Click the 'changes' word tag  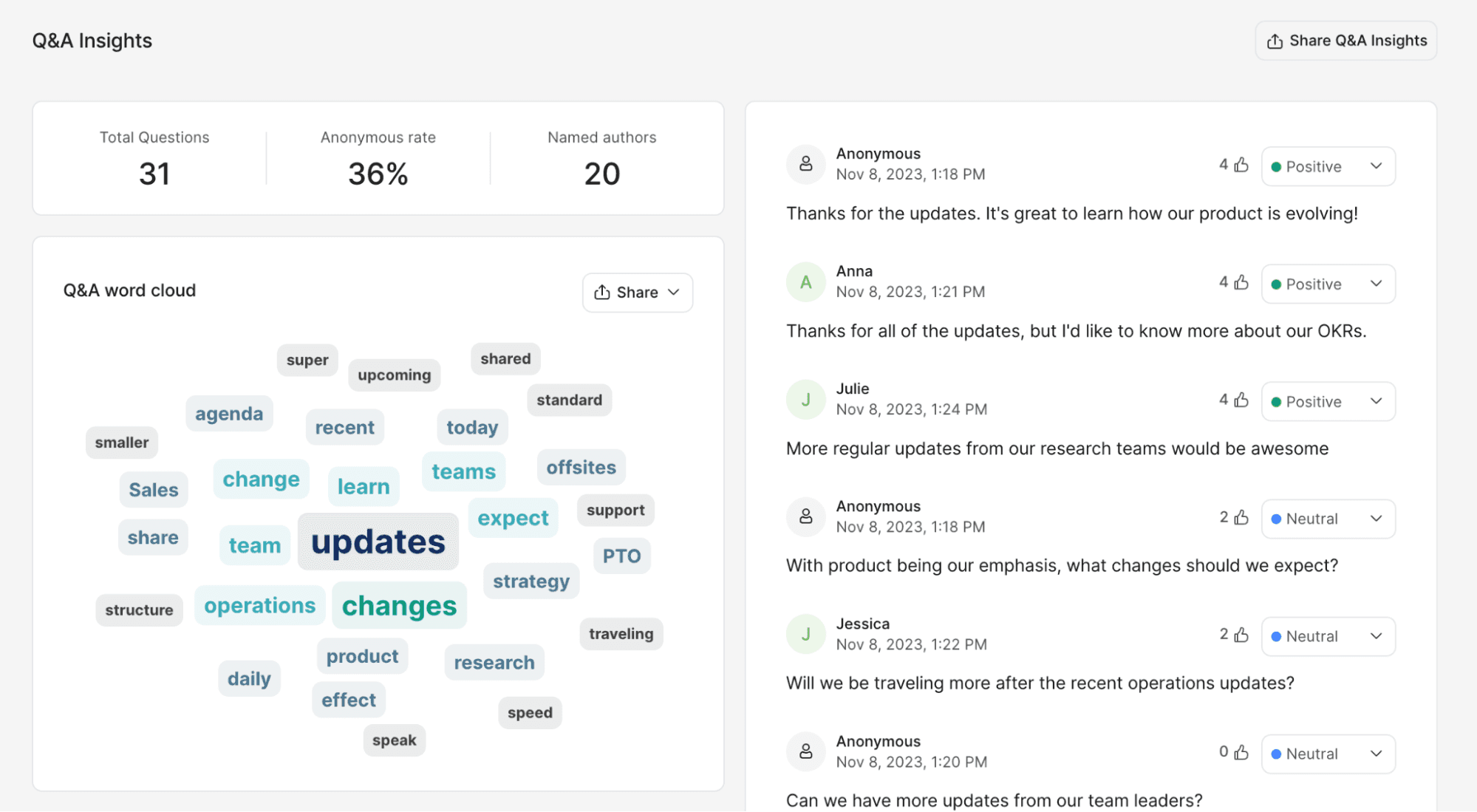coord(399,606)
